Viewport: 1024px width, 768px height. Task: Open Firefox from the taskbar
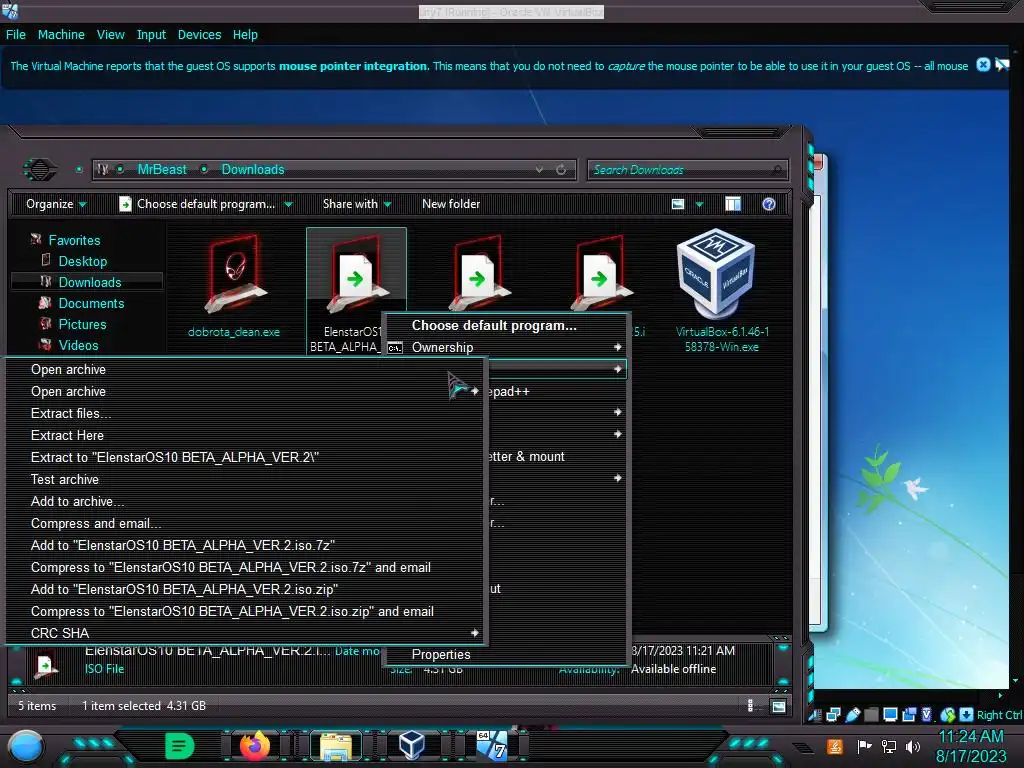point(255,745)
